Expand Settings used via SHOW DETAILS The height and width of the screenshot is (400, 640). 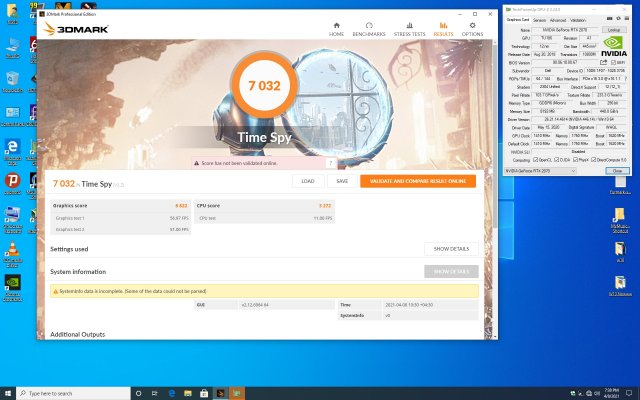(x=450, y=248)
